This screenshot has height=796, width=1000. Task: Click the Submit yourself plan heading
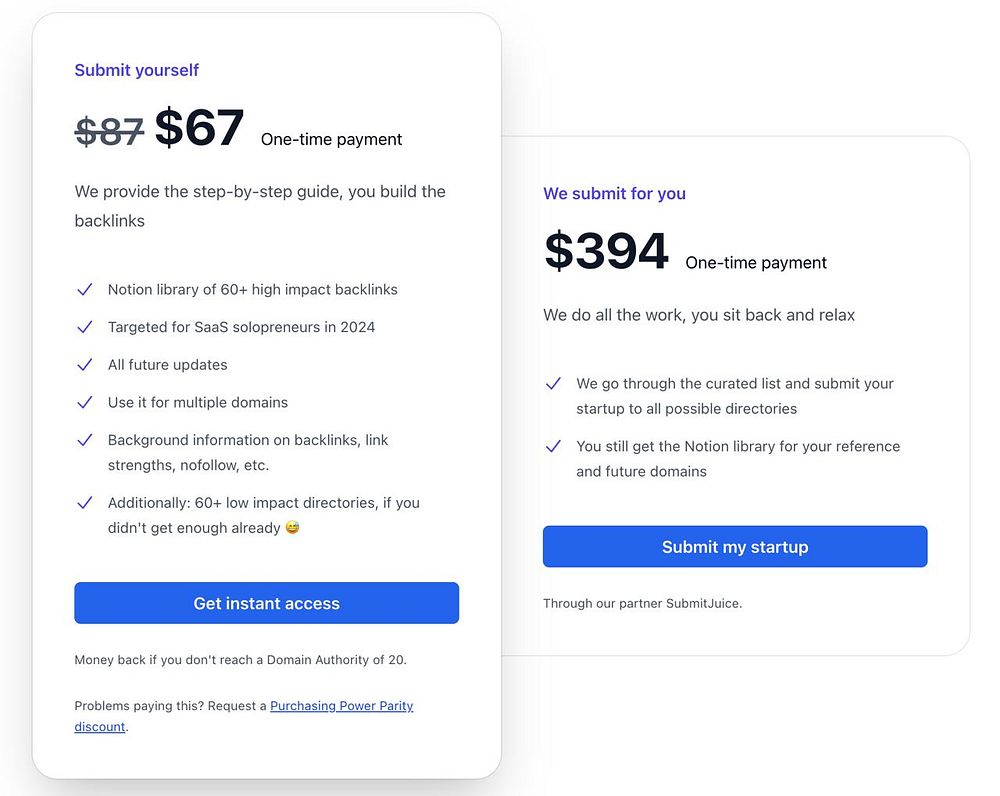click(137, 70)
